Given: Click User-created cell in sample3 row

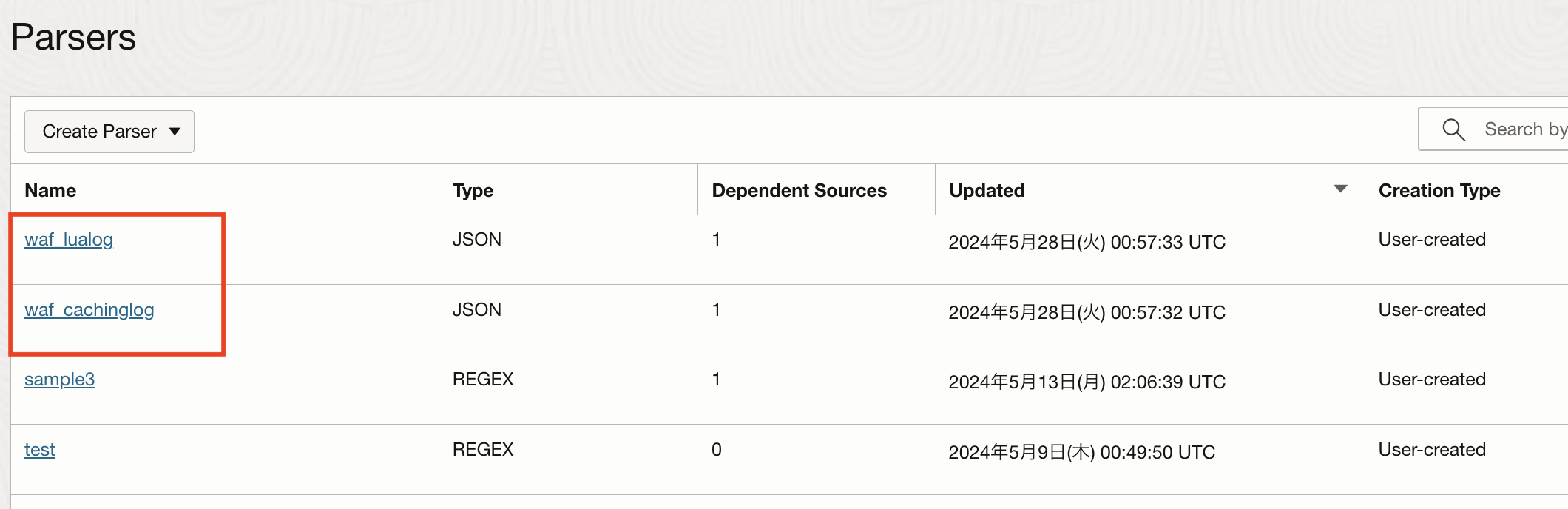Looking at the screenshot, I should click(1431, 380).
